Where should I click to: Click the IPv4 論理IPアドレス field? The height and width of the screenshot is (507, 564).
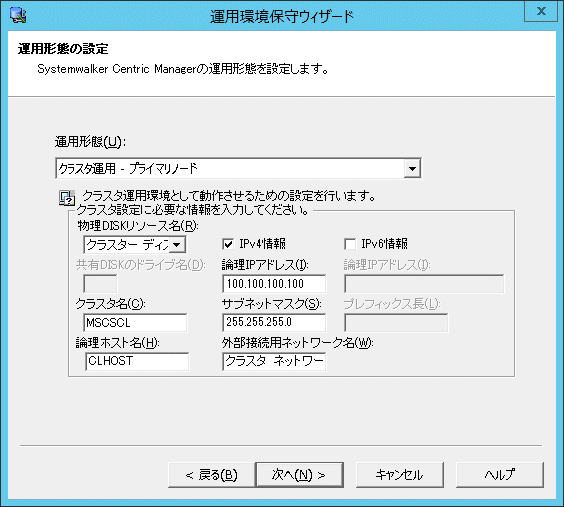274,284
